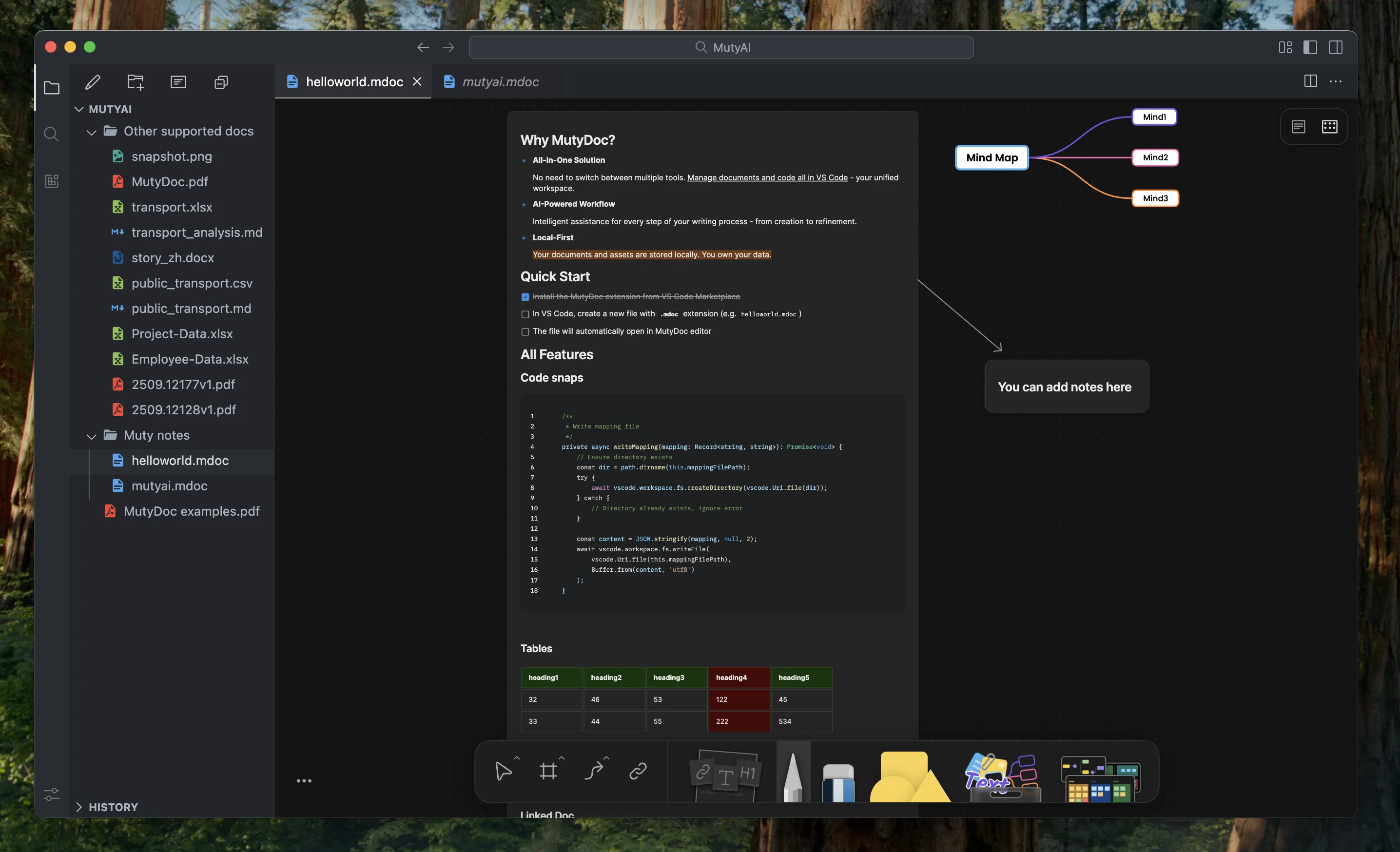The height and width of the screenshot is (852, 1400).
Task: Click the You can add notes here card
Action: pyautogui.click(x=1067, y=387)
